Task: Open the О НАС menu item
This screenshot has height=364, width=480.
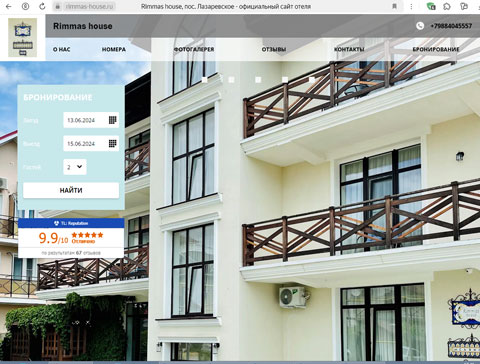Action: (62, 49)
